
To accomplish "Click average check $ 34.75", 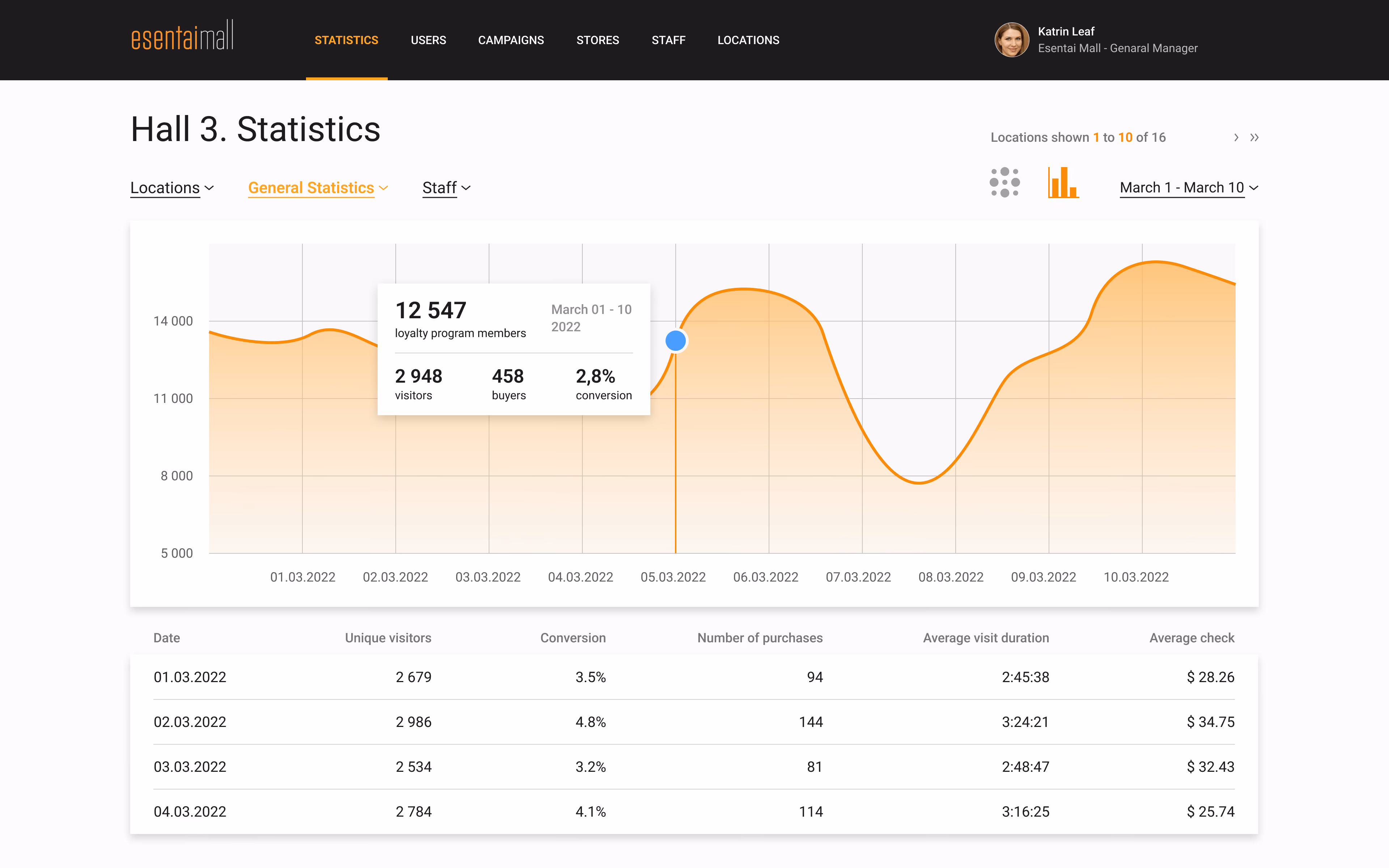I will (1211, 722).
